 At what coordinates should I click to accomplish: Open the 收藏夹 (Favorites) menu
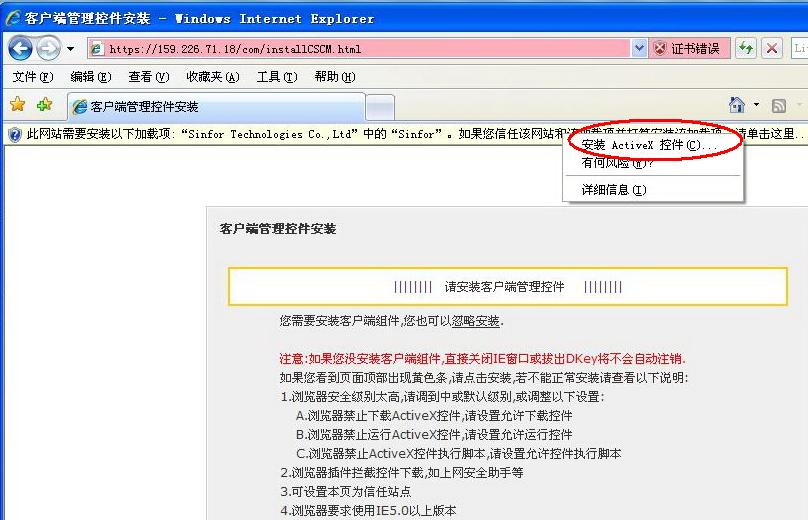212,77
